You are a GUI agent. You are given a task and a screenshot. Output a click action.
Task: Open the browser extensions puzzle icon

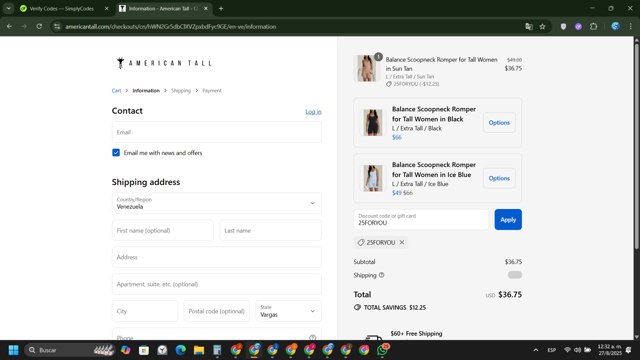pyautogui.click(x=593, y=27)
